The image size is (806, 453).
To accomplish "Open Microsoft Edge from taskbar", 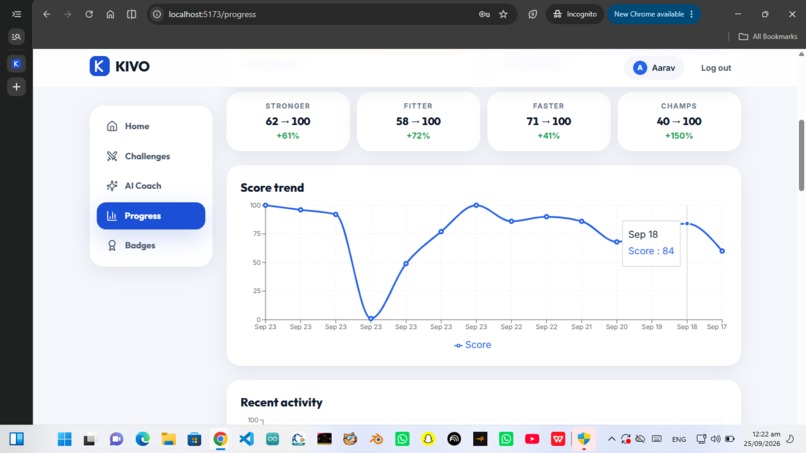I will pos(142,439).
